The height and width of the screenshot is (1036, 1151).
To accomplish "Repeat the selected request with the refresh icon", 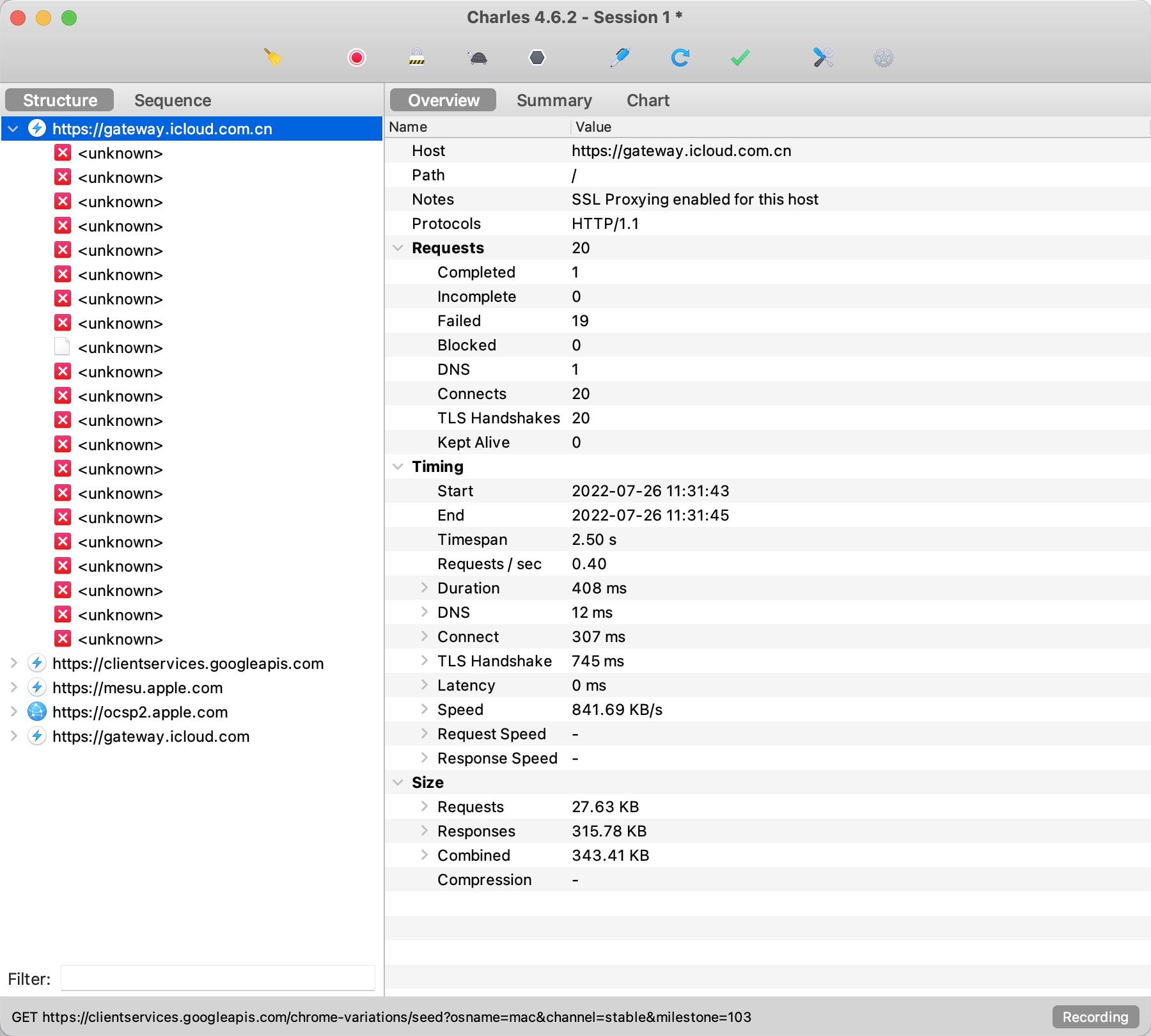I will click(680, 58).
